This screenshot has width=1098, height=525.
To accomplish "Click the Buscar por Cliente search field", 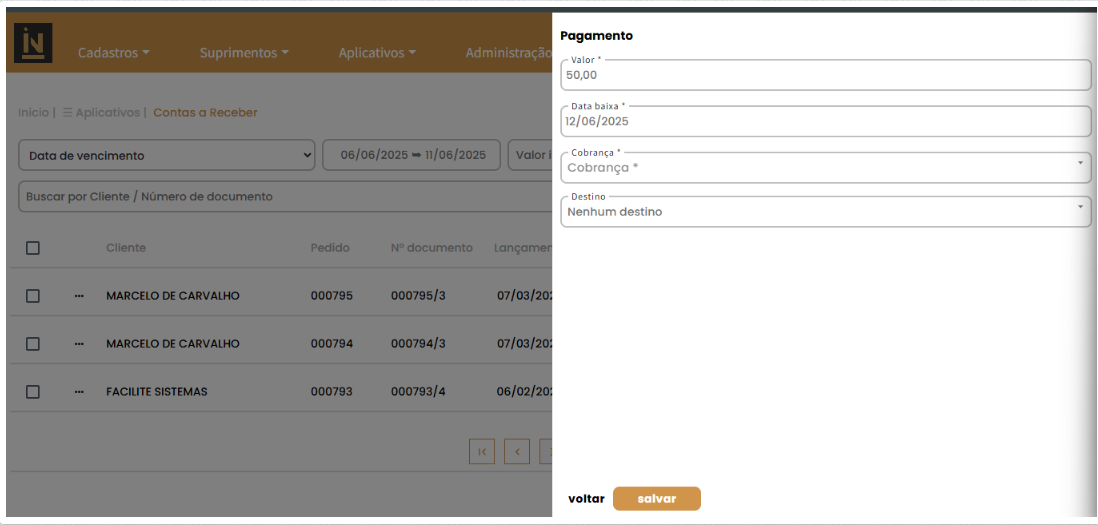I will (x=285, y=197).
